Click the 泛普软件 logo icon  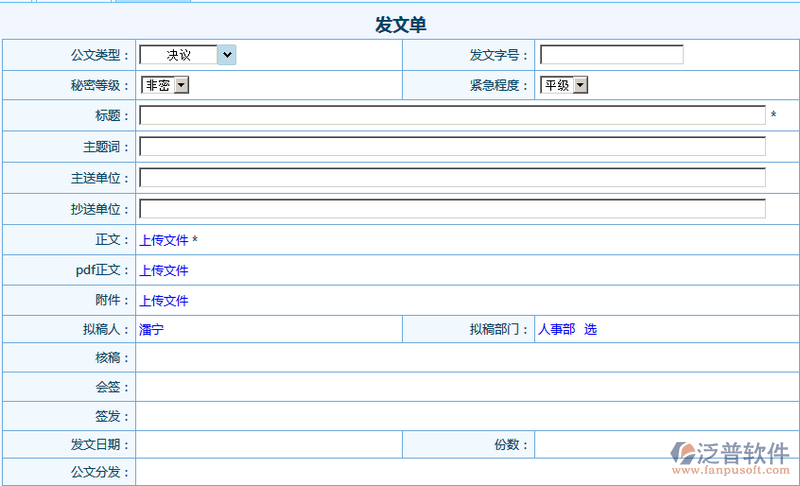point(683,454)
